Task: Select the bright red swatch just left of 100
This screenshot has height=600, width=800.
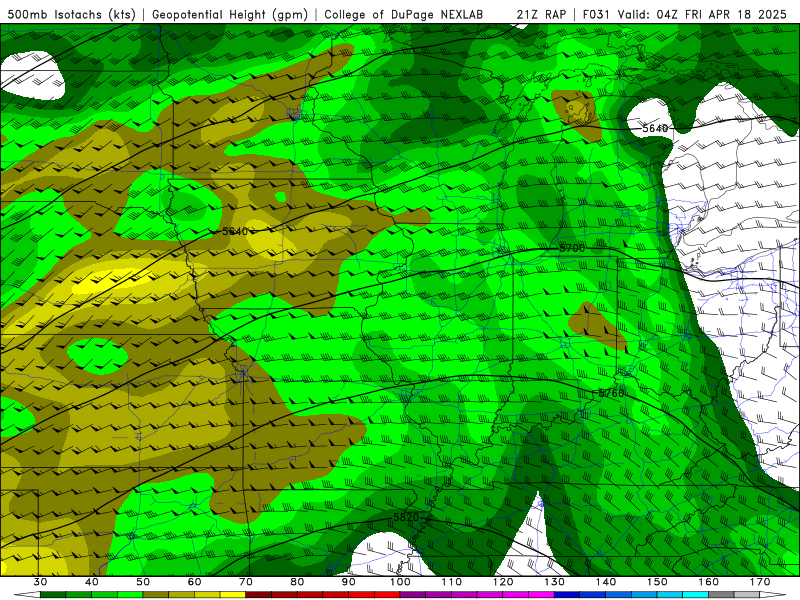Action: click(387, 595)
